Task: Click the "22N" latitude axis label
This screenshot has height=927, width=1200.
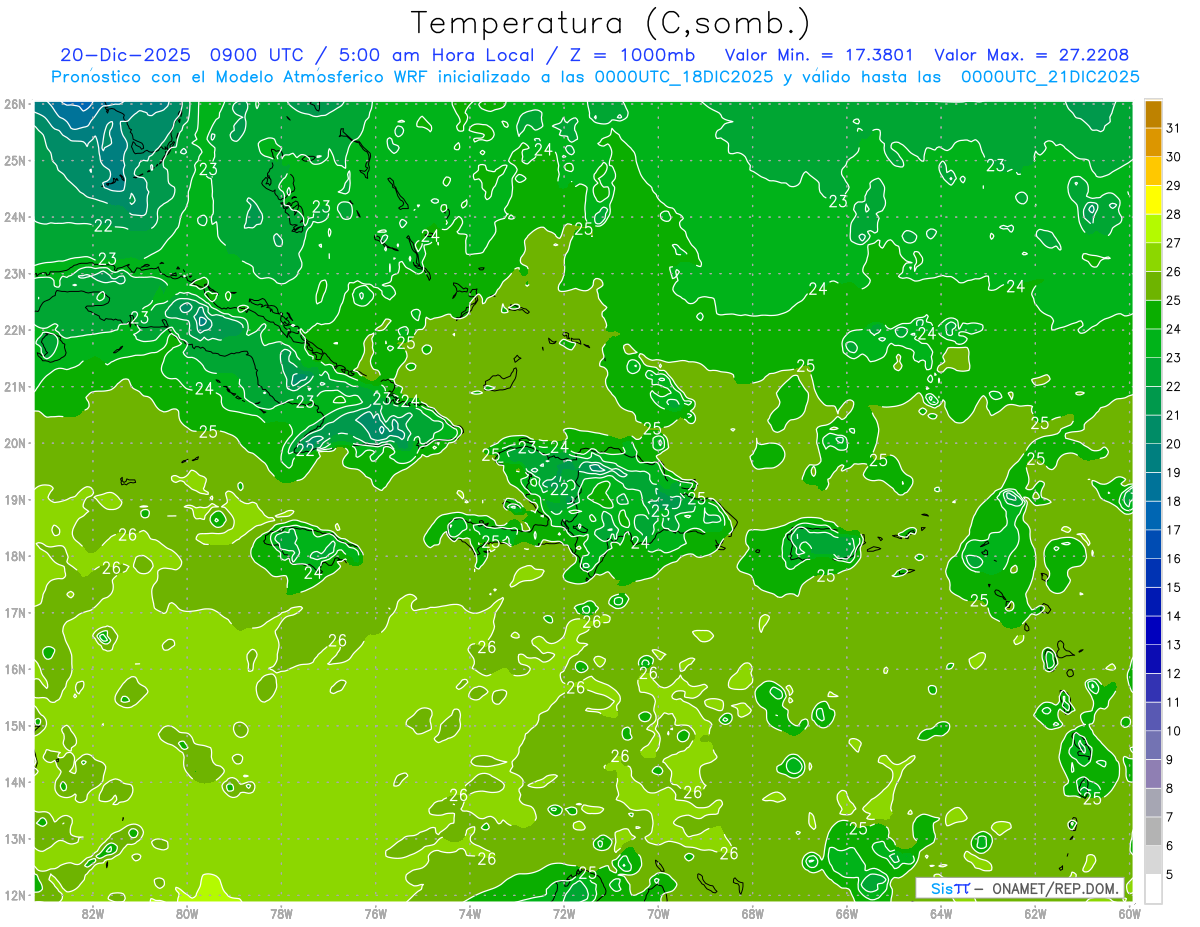Action: (x=14, y=330)
